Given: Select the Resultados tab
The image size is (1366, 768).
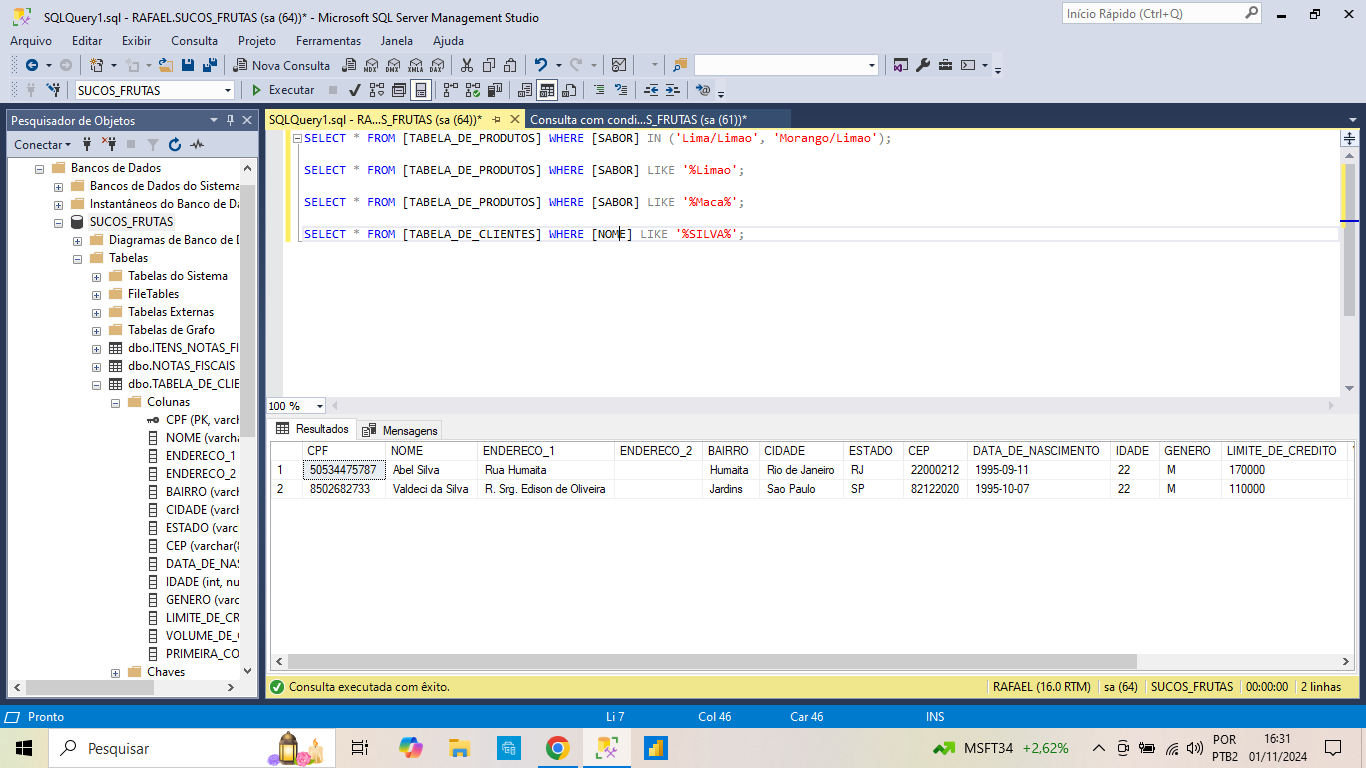Looking at the screenshot, I should click(x=313, y=429).
